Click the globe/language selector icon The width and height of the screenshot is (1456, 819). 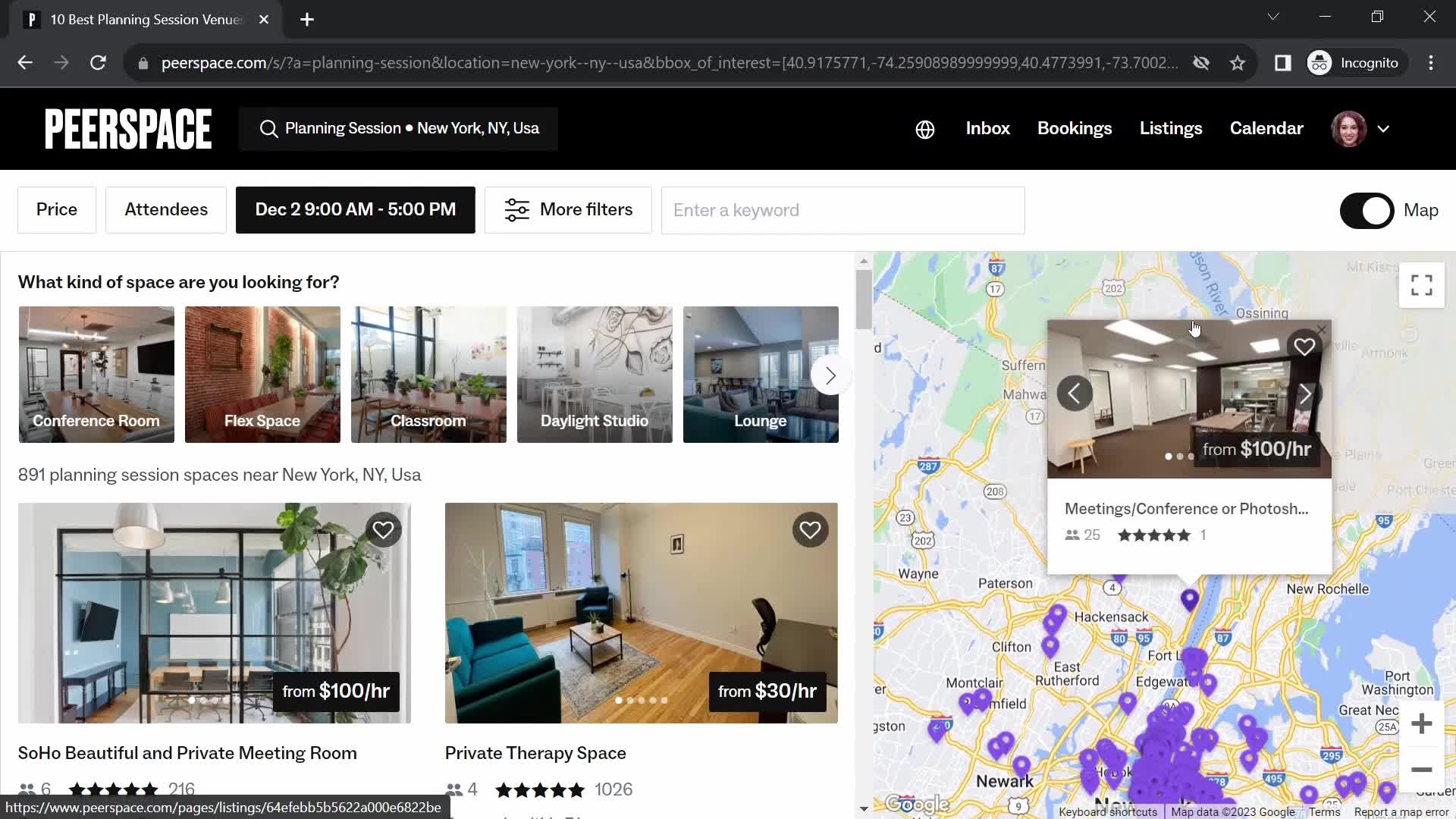(x=925, y=128)
